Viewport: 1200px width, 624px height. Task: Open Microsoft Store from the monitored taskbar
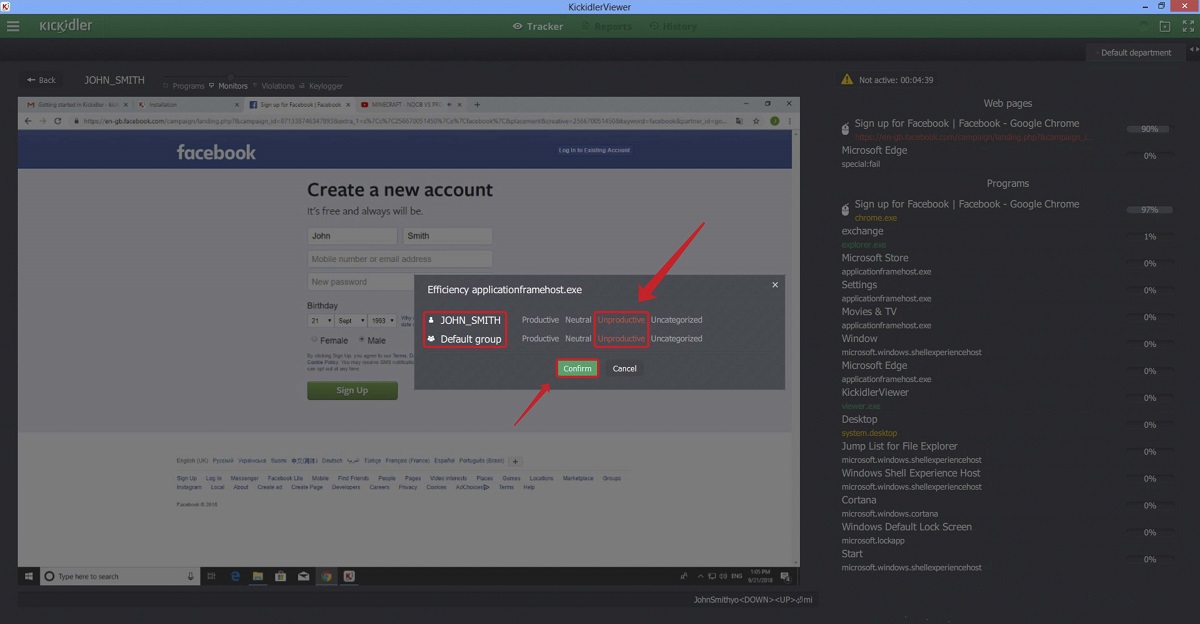click(281, 576)
